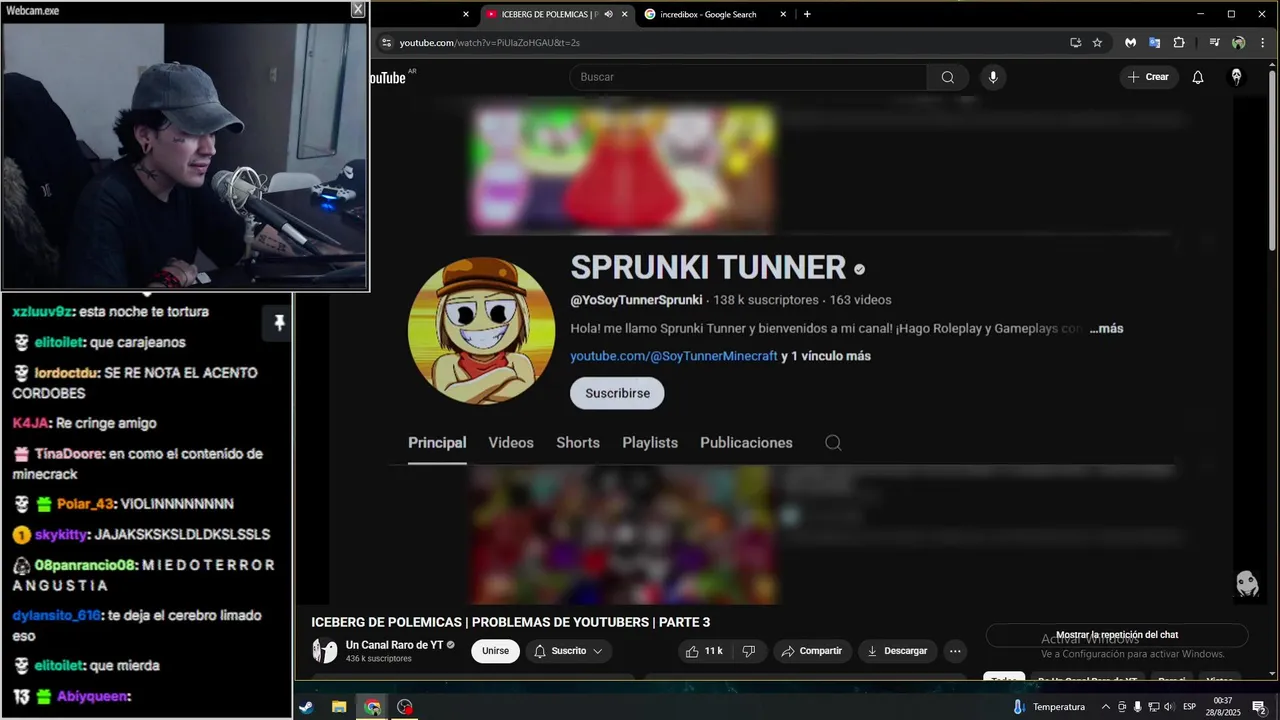Viewport: 1280px width, 720px height.
Task: Open Un Canal Raro de YT channel avatar
Action: 325,651
